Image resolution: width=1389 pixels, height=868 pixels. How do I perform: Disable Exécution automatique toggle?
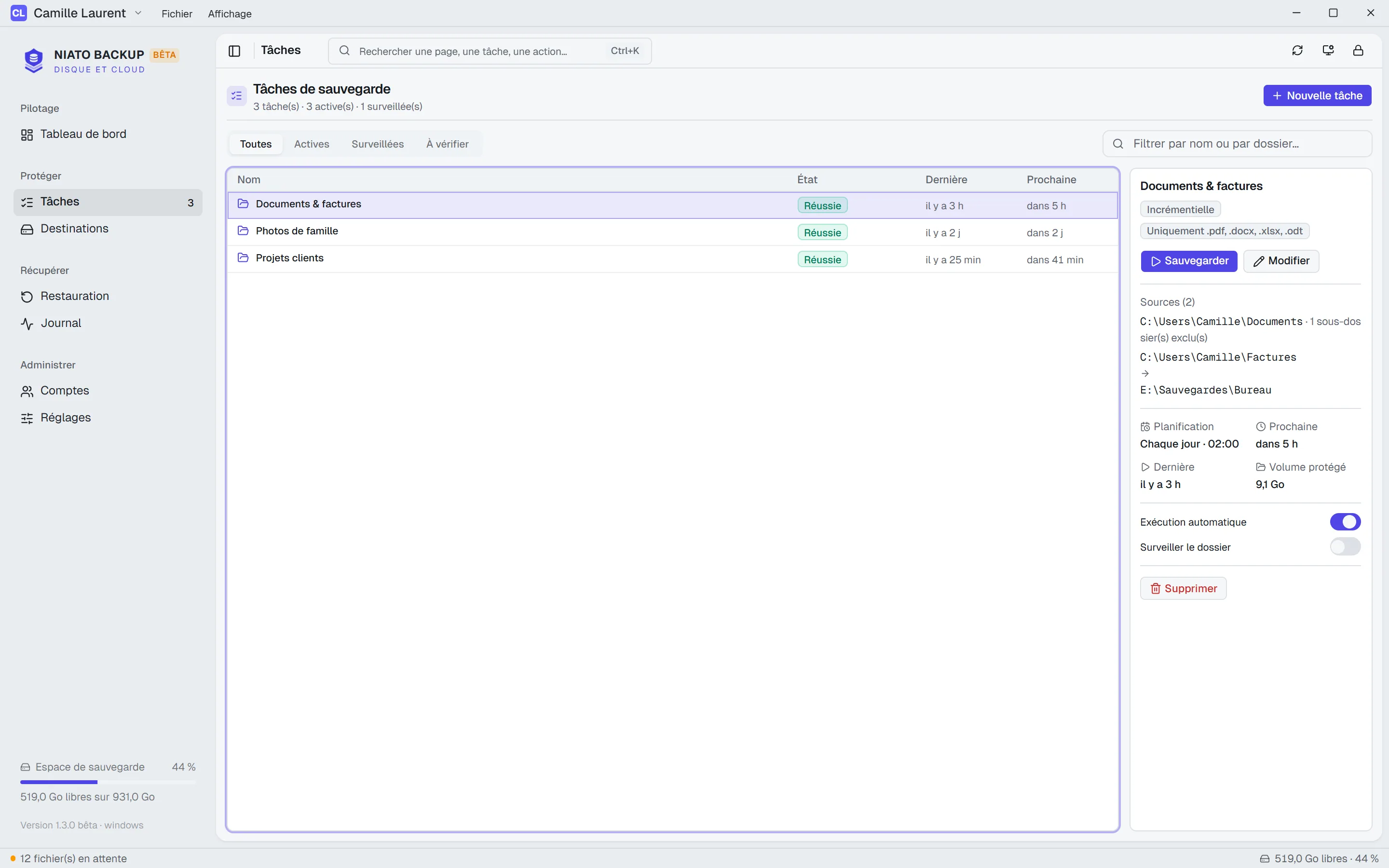point(1346,522)
